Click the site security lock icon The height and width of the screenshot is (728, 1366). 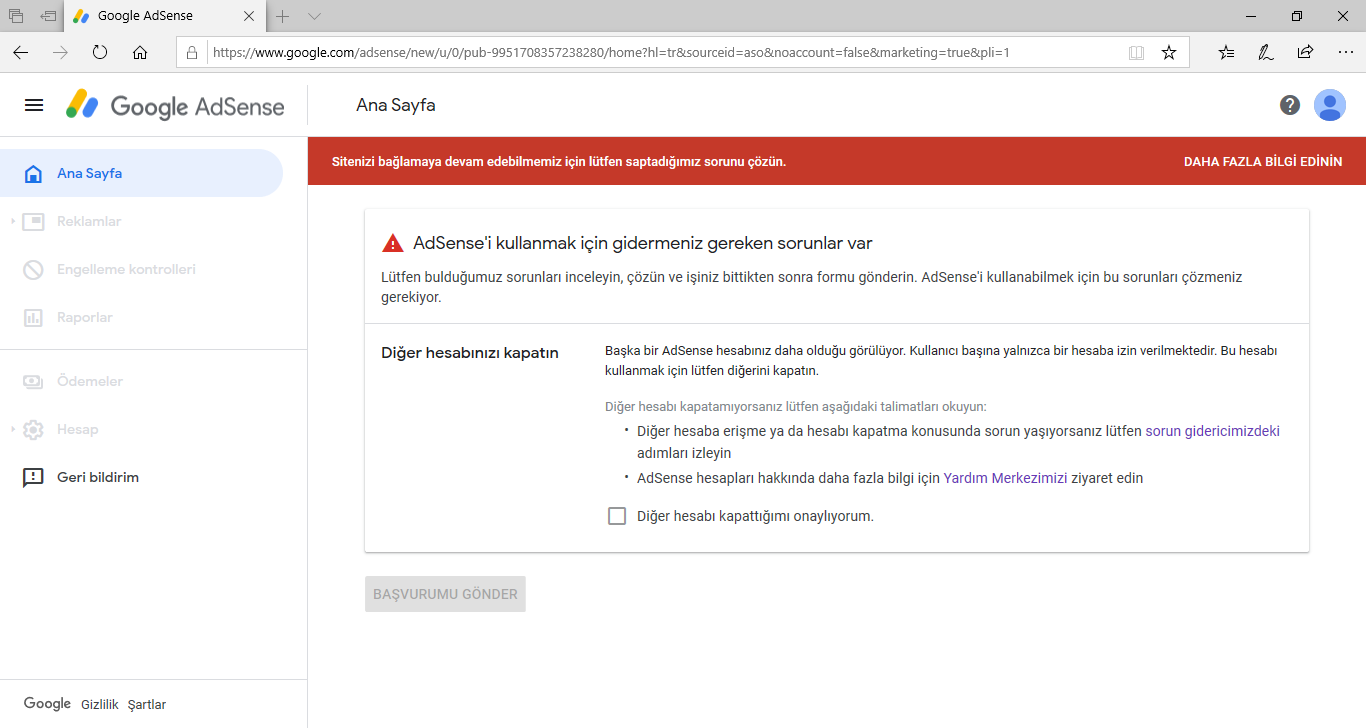[x=193, y=53]
